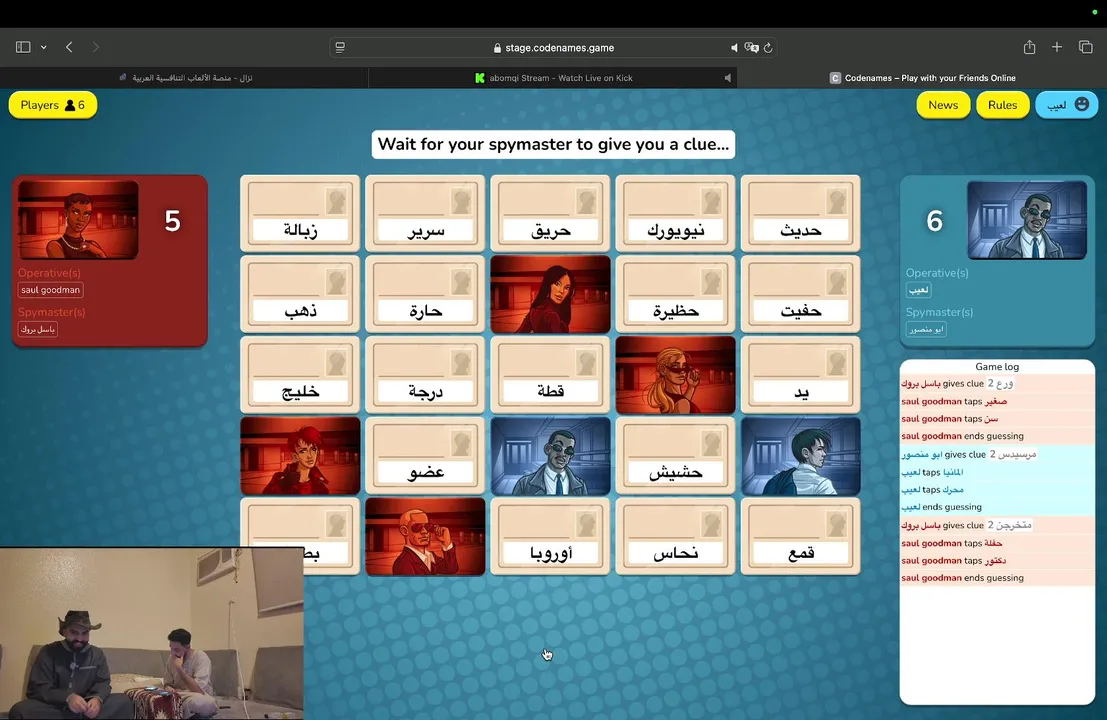Tap the ذهب word card
Viewport: 1107px width, 720px height.
[x=300, y=294]
